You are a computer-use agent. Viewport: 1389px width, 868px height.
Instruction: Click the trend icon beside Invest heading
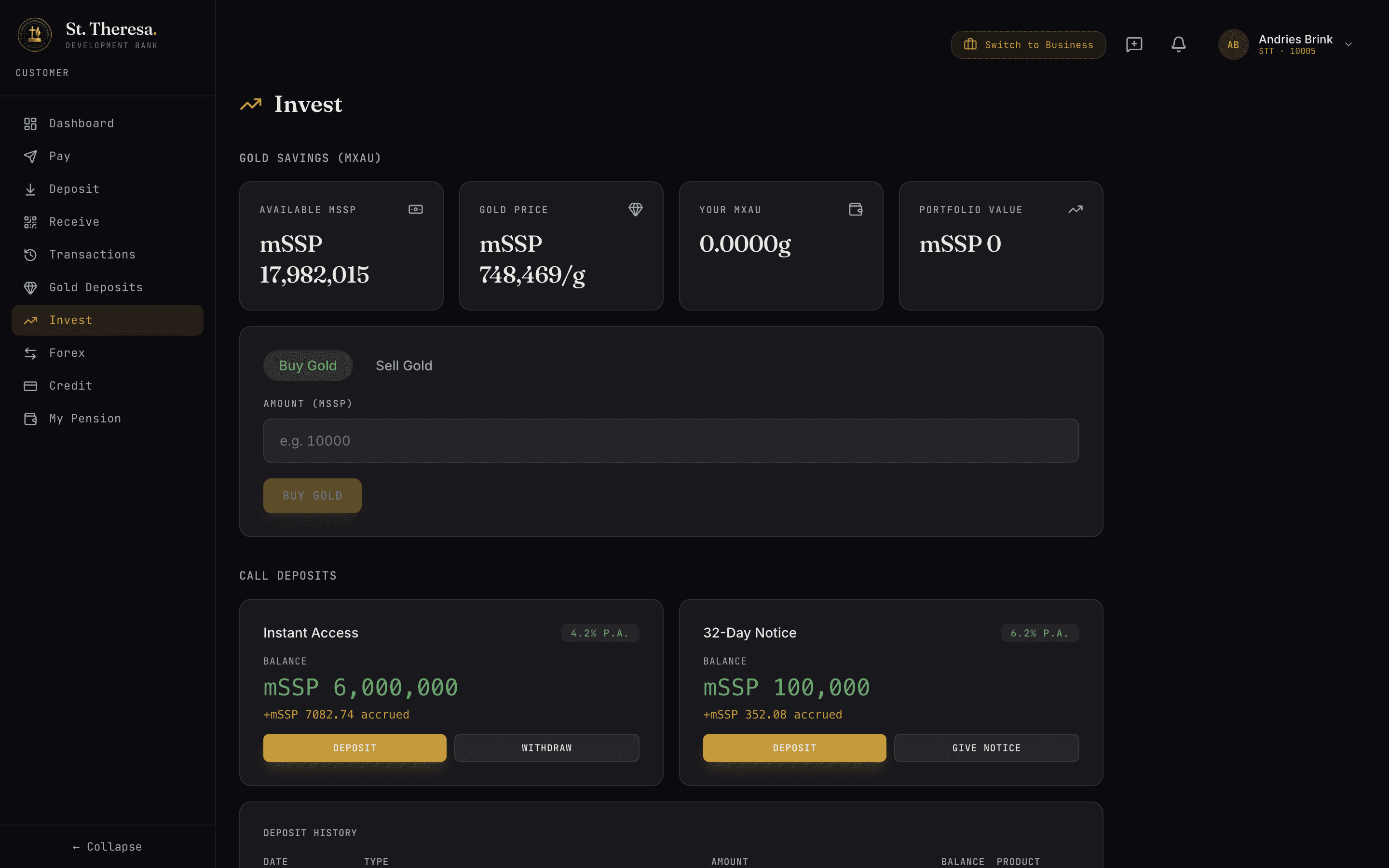point(251,104)
